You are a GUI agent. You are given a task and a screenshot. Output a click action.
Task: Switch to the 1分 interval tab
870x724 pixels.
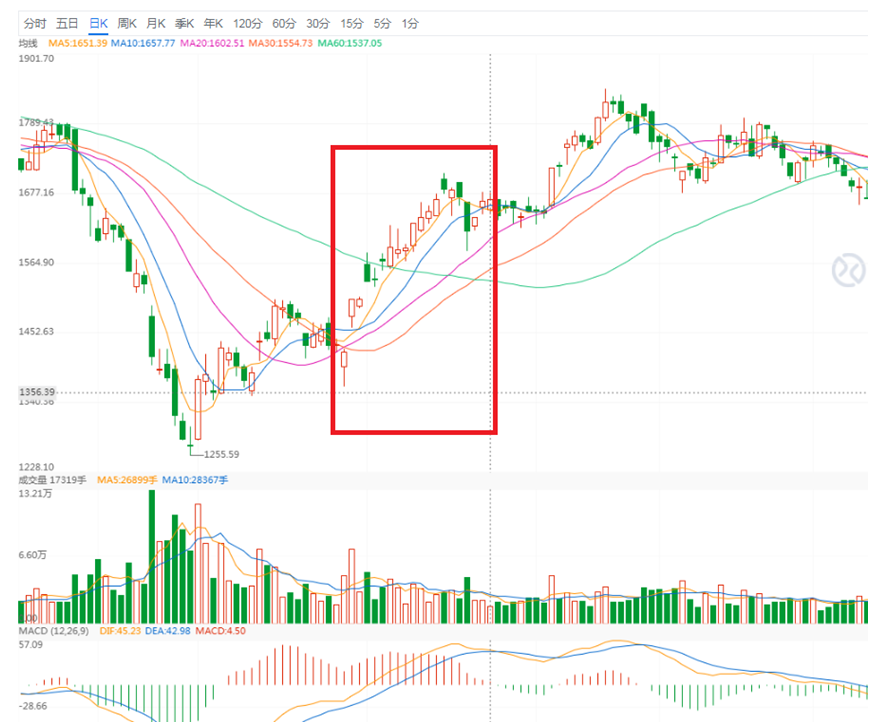click(x=411, y=23)
